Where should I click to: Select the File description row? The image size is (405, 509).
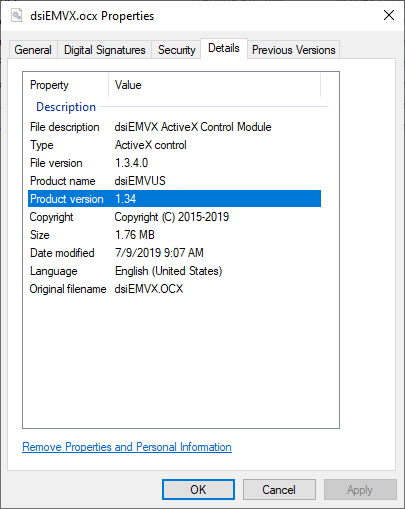pos(174,127)
